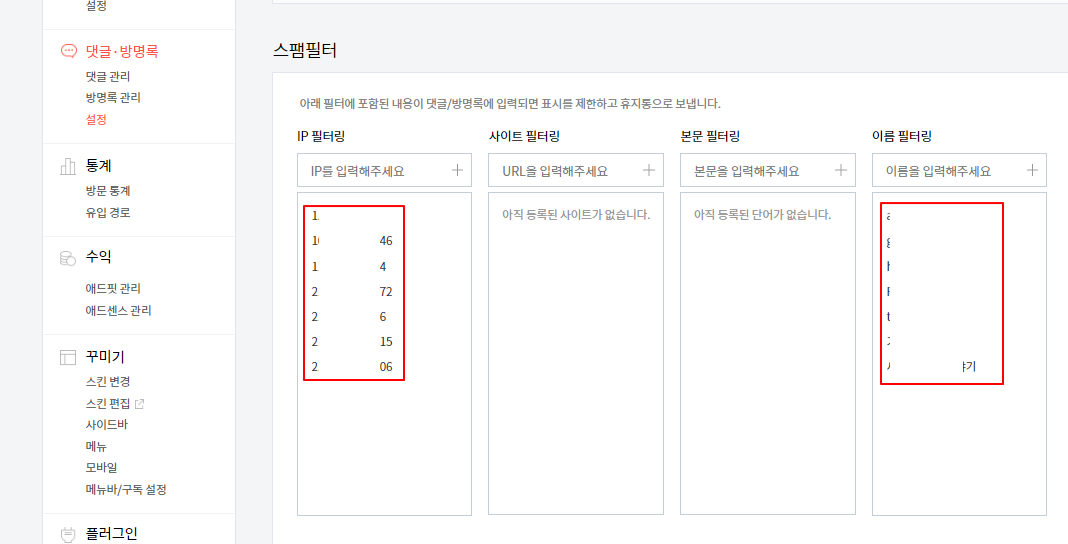The width and height of the screenshot is (1068, 544).
Task: Open 메뉴 under 꾸미기
Action: click(96, 447)
